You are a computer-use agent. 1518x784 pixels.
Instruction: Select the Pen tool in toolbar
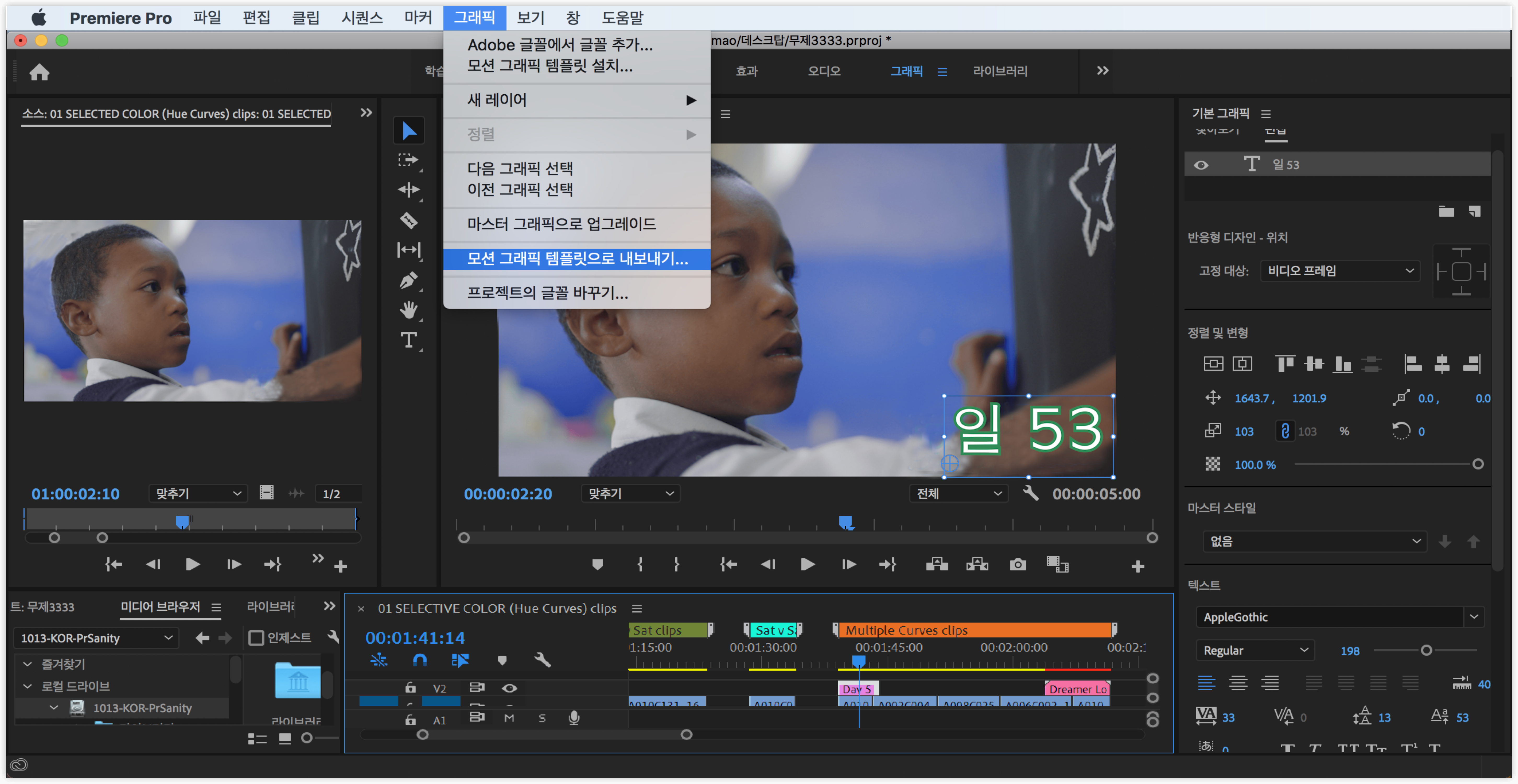(x=408, y=280)
